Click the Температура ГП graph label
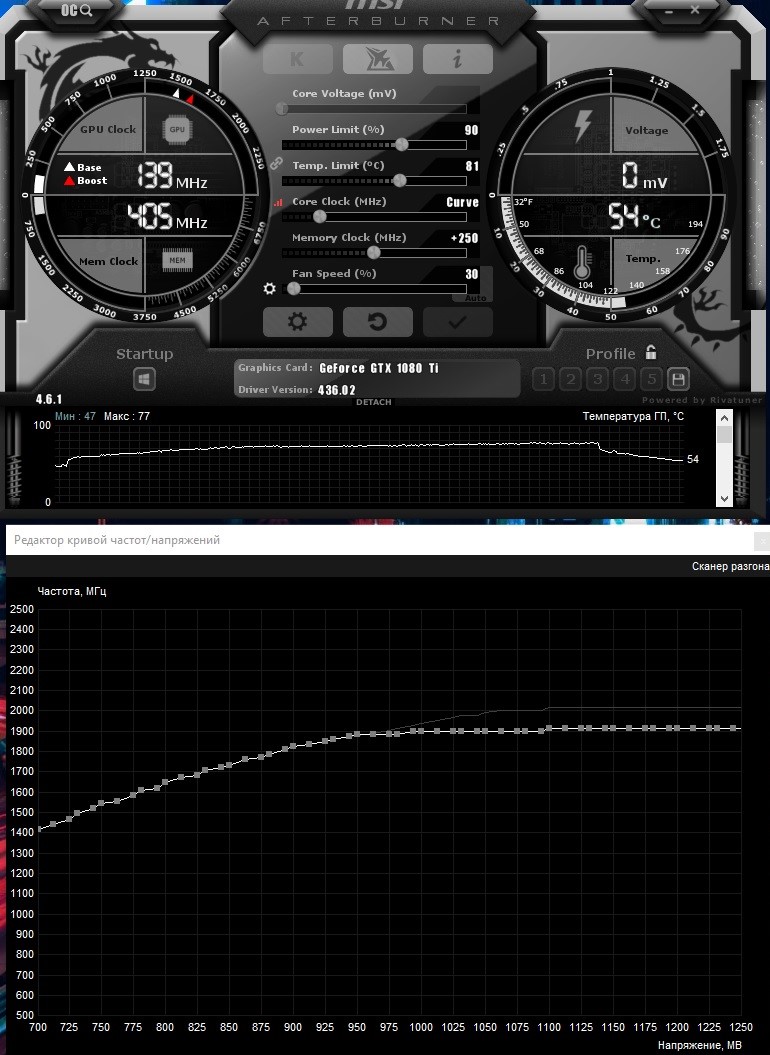The image size is (770, 1055). click(633, 416)
